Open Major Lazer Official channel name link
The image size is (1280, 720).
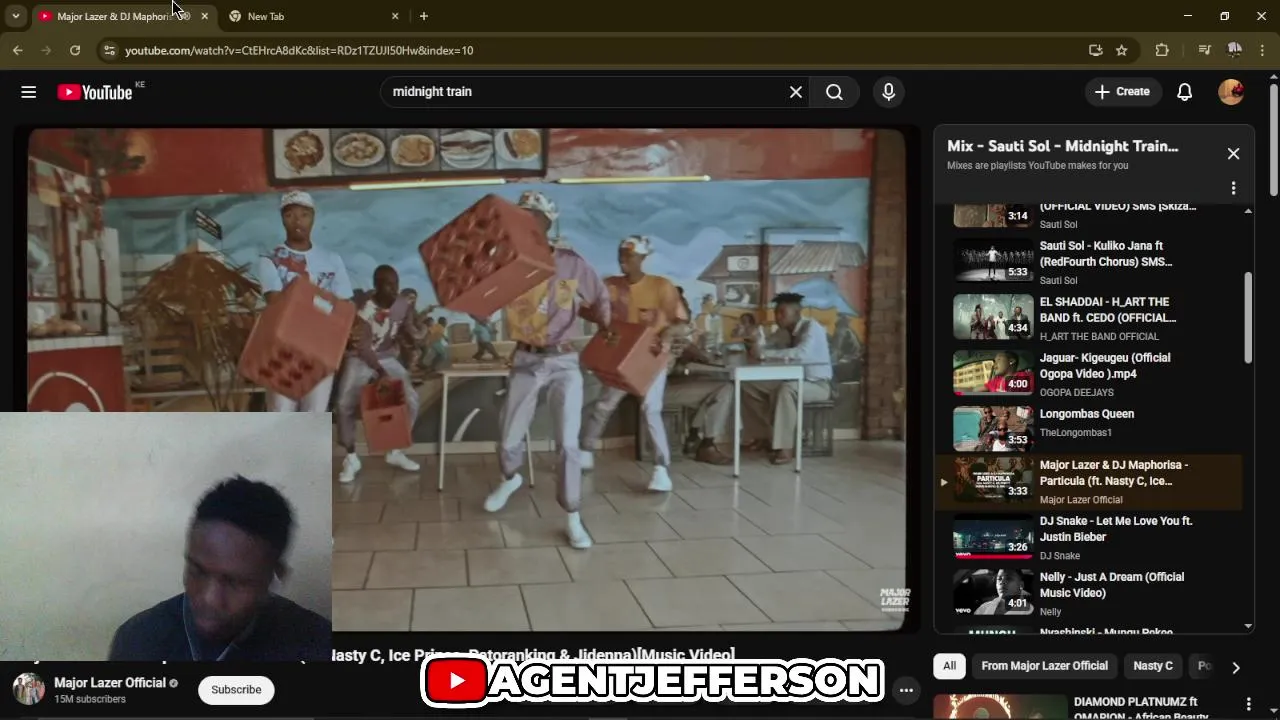click(x=110, y=683)
